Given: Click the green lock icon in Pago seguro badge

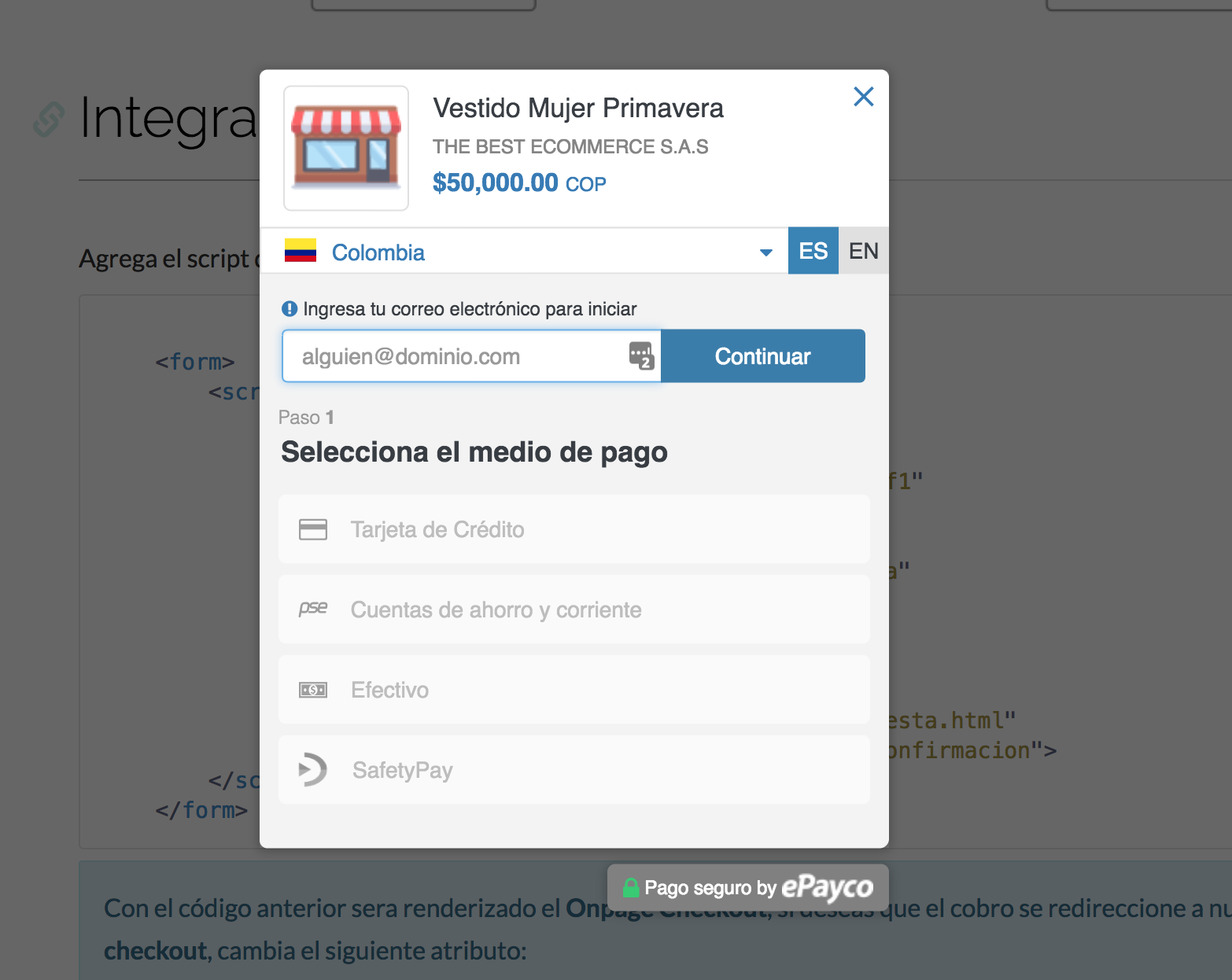Looking at the screenshot, I should click(x=631, y=887).
